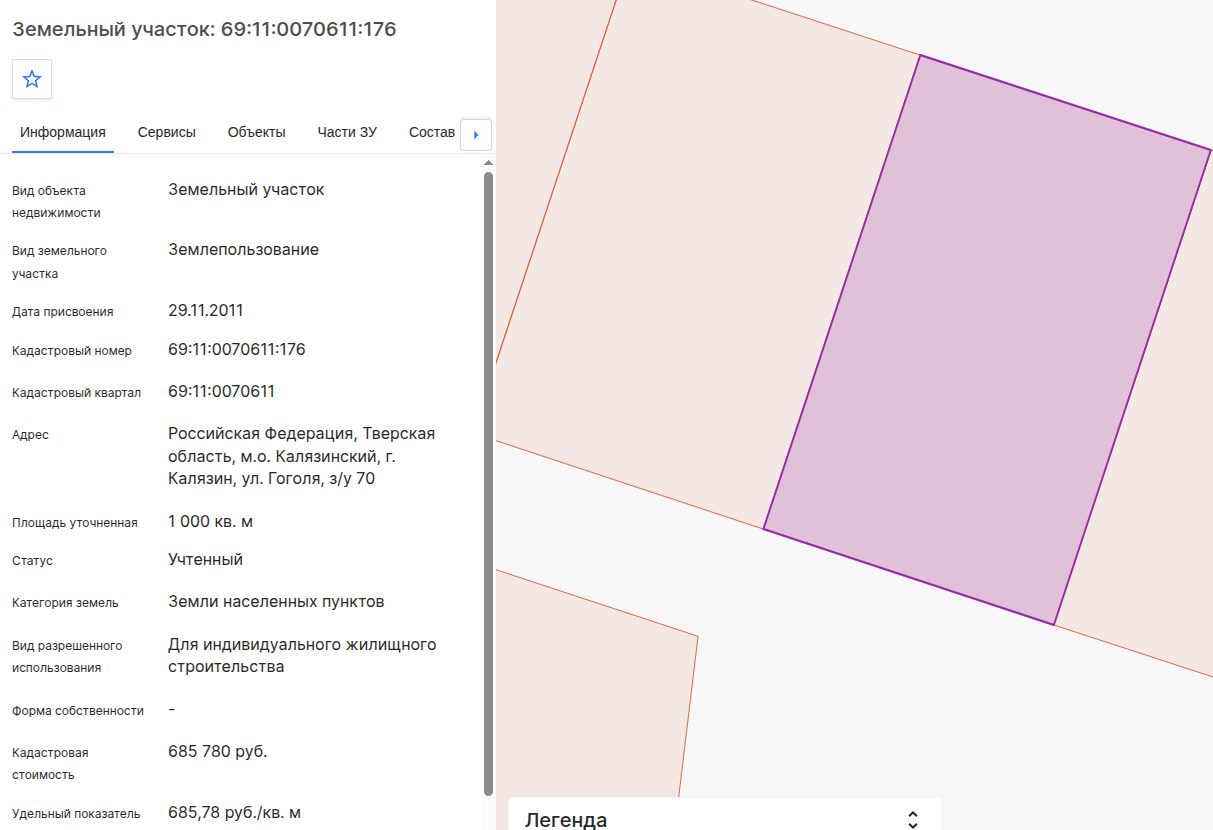Click the status value Учтенный
The width and height of the screenshot is (1213, 830).
pyautogui.click(x=205, y=560)
